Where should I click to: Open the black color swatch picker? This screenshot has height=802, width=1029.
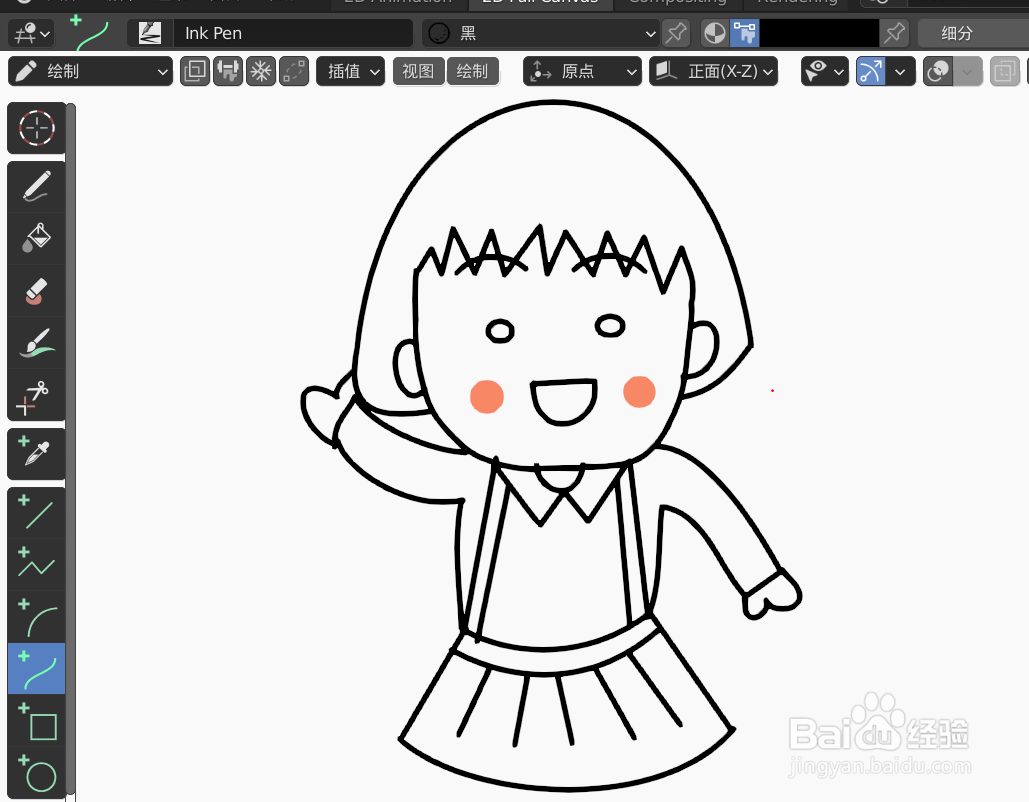click(x=819, y=33)
